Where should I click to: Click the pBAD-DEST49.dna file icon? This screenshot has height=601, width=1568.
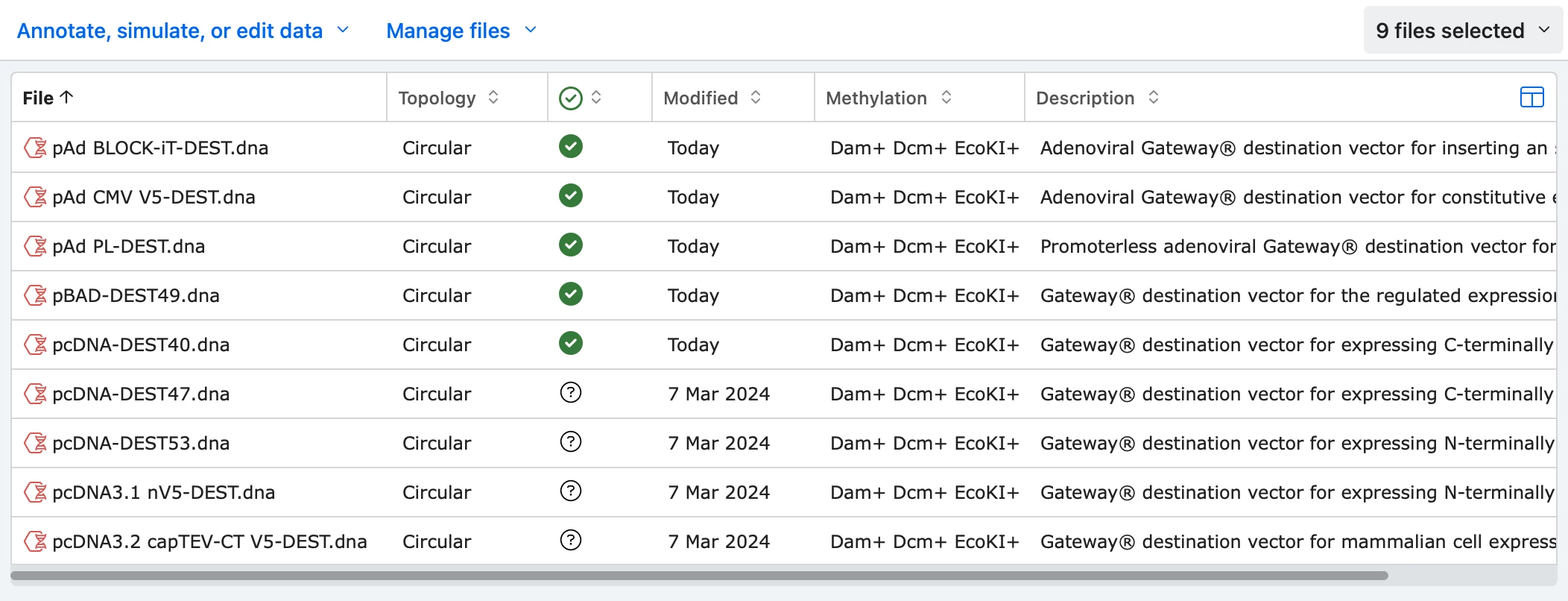(35, 295)
